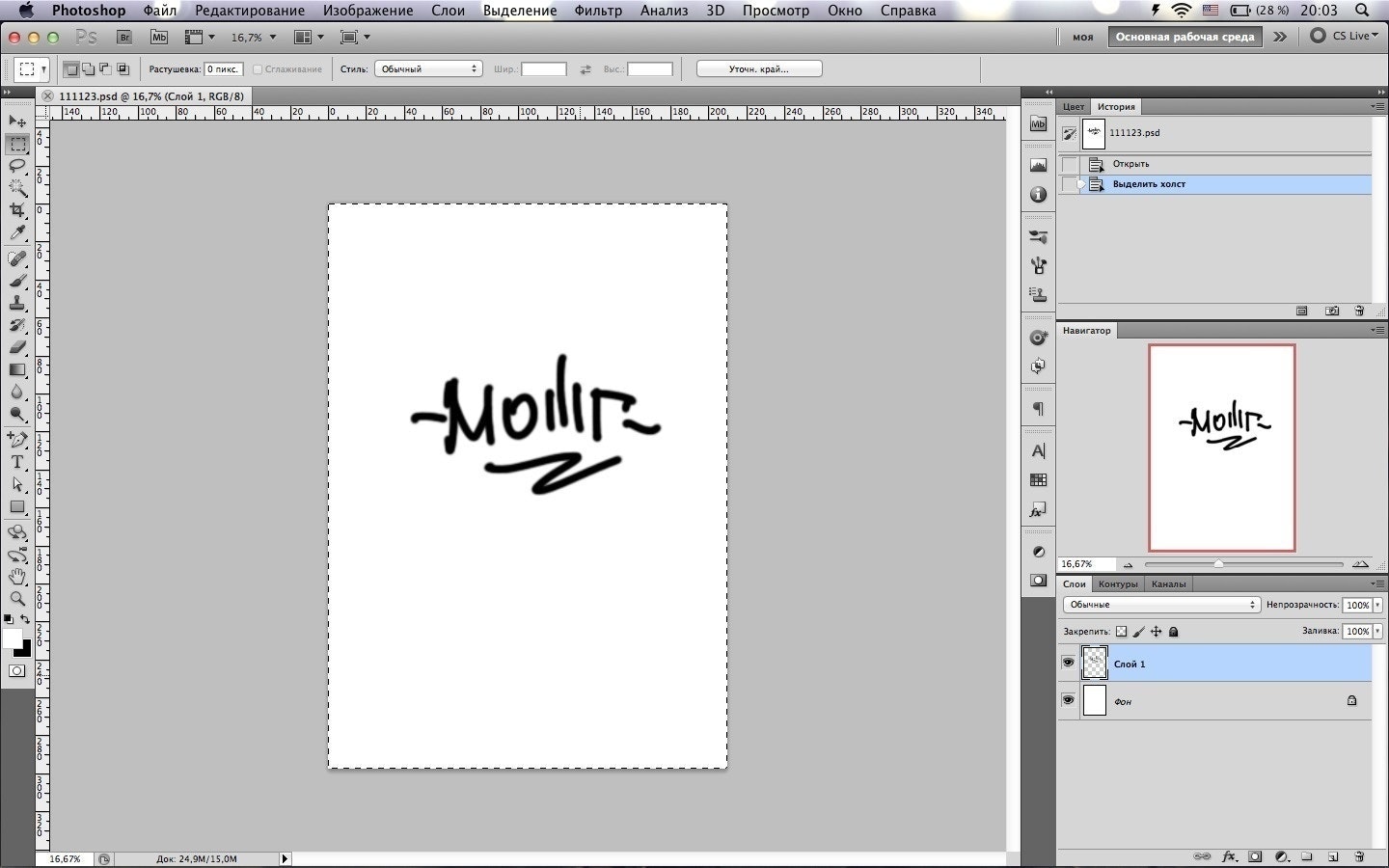Switch to the Каналы tab
Viewport: 1389px width, 868px height.
pyautogui.click(x=1168, y=583)
